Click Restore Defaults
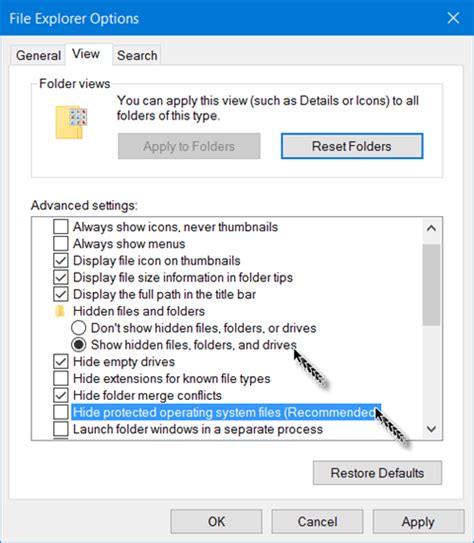This screenshot has width=474, height=543. point(377,473)
